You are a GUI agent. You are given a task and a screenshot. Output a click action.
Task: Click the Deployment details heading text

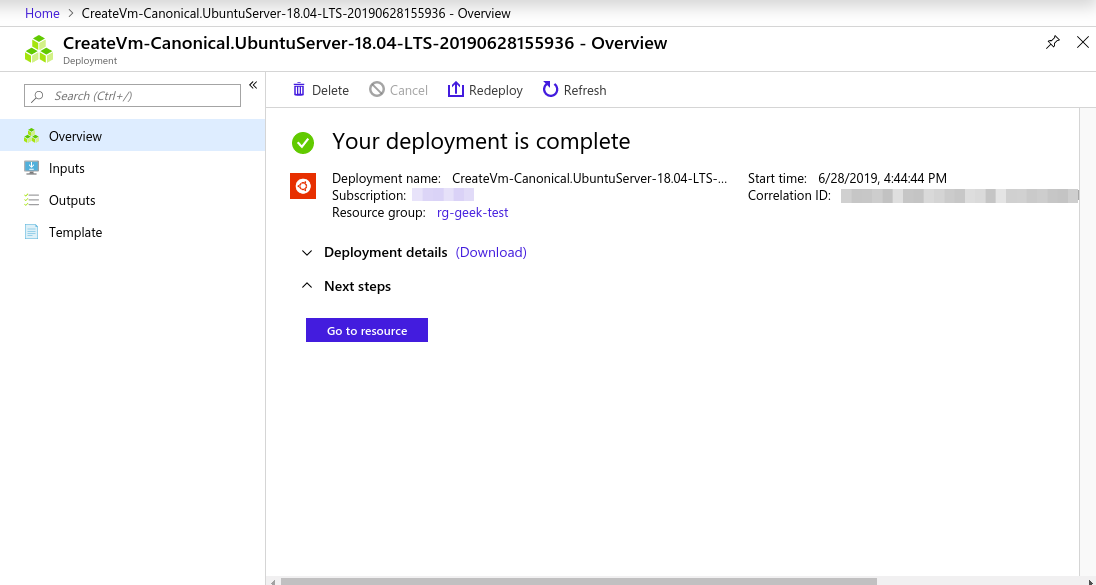(386, 252)
